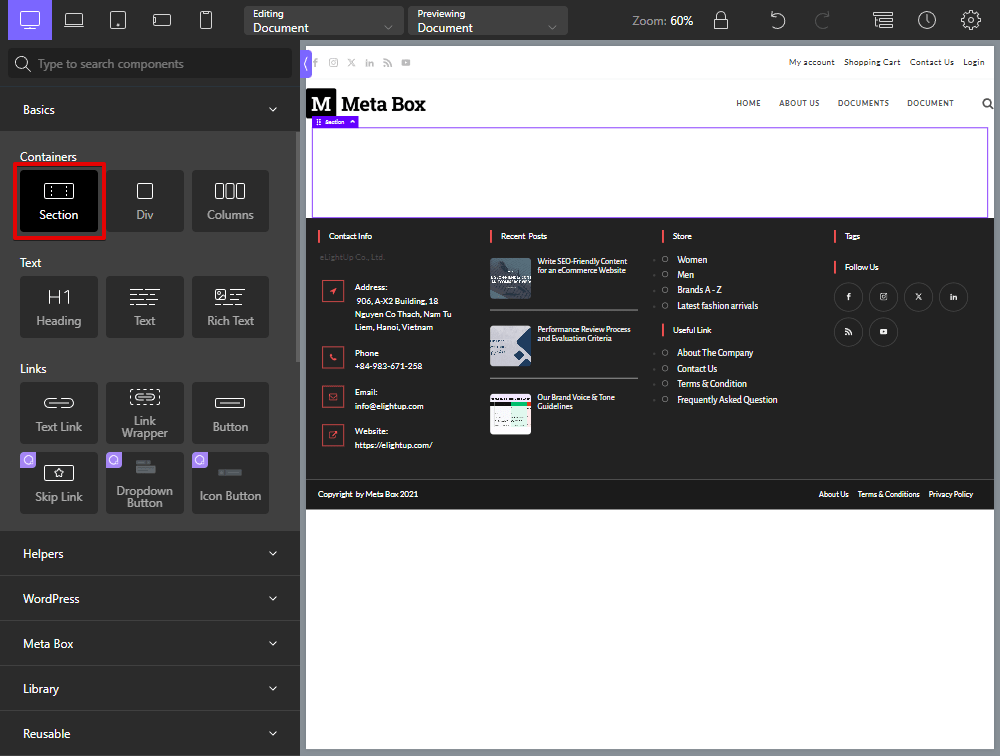Open the revision history clock icon

926,19
